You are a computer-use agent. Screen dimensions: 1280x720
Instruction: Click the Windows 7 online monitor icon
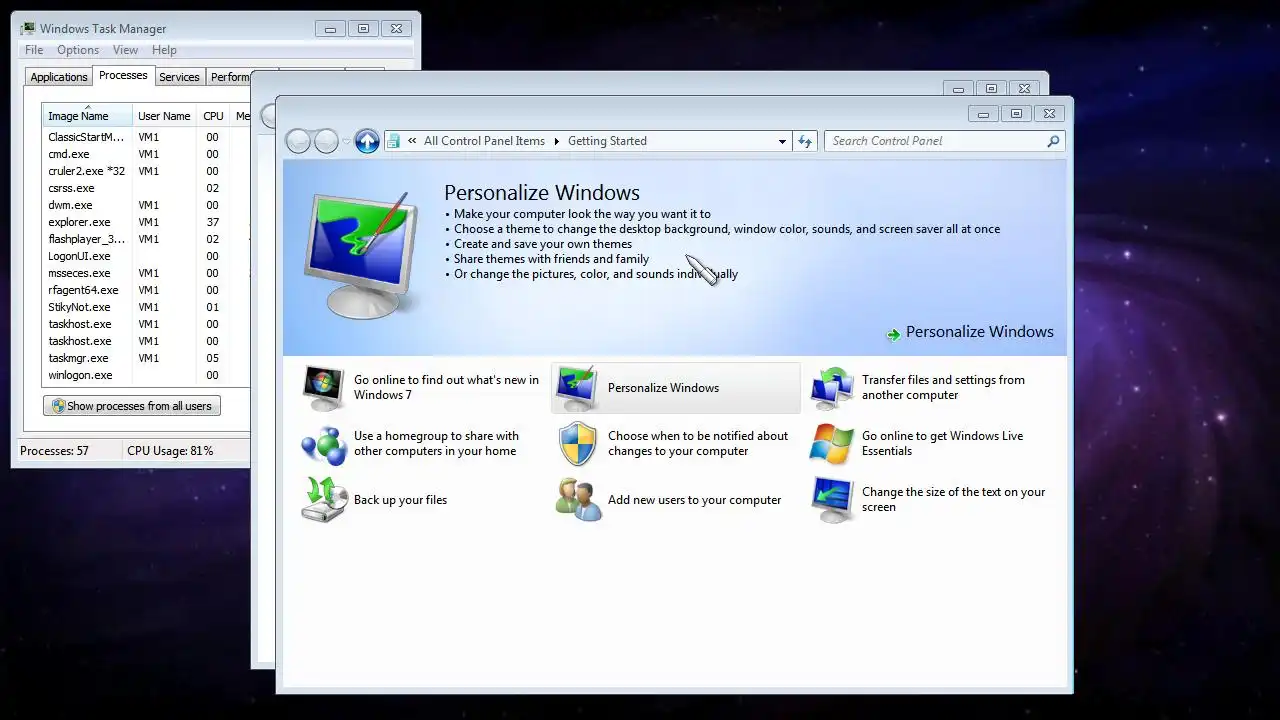(x=324, y=388)
